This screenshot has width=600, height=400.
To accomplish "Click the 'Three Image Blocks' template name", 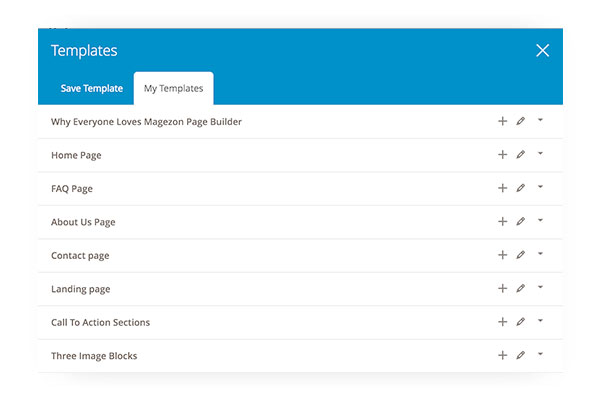I will tap(94, 356).
